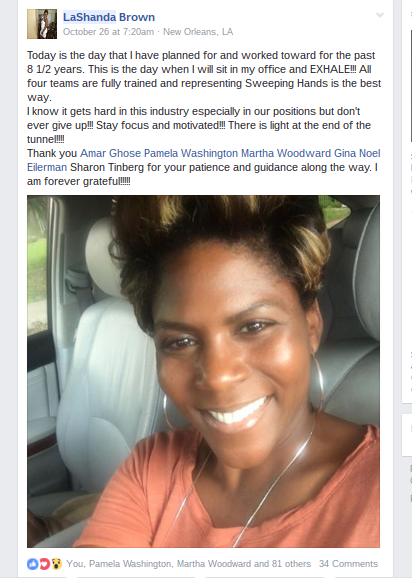Click the red Love heart reaction icon
This screenshot has width=412, height=578.
(x=44, y=564)
